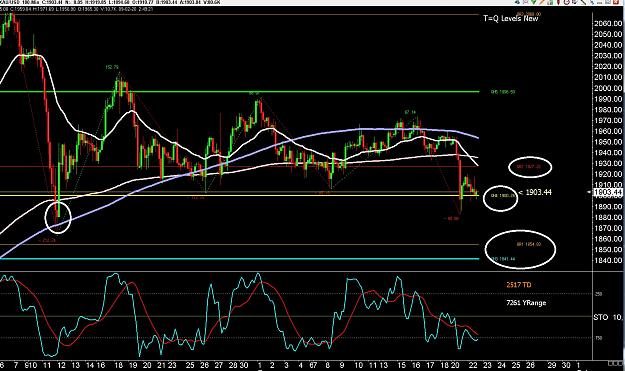Click the 2060.00 price axis label
The image size is (625, 371).
[x=608, y=24]
